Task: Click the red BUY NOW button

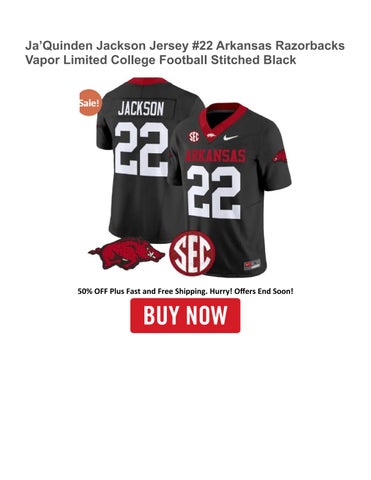Action: click(x=185, y=315)
